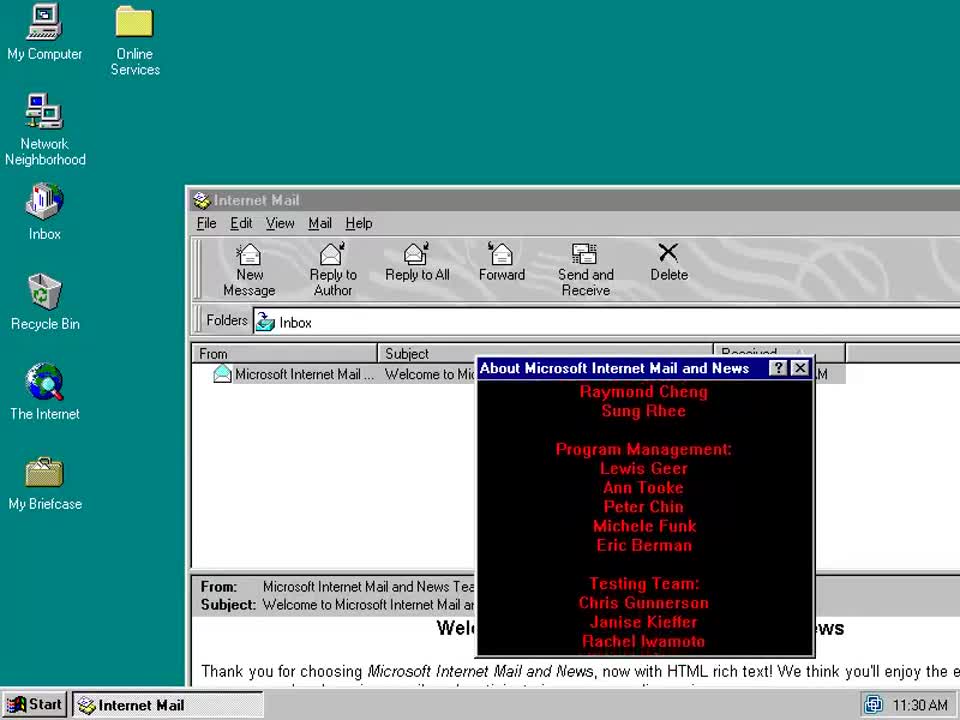Image resolution: width=960 pixels, height=720 pixels.
Task: Click the Delete toolbar icon
Action: tap(668, 260)
